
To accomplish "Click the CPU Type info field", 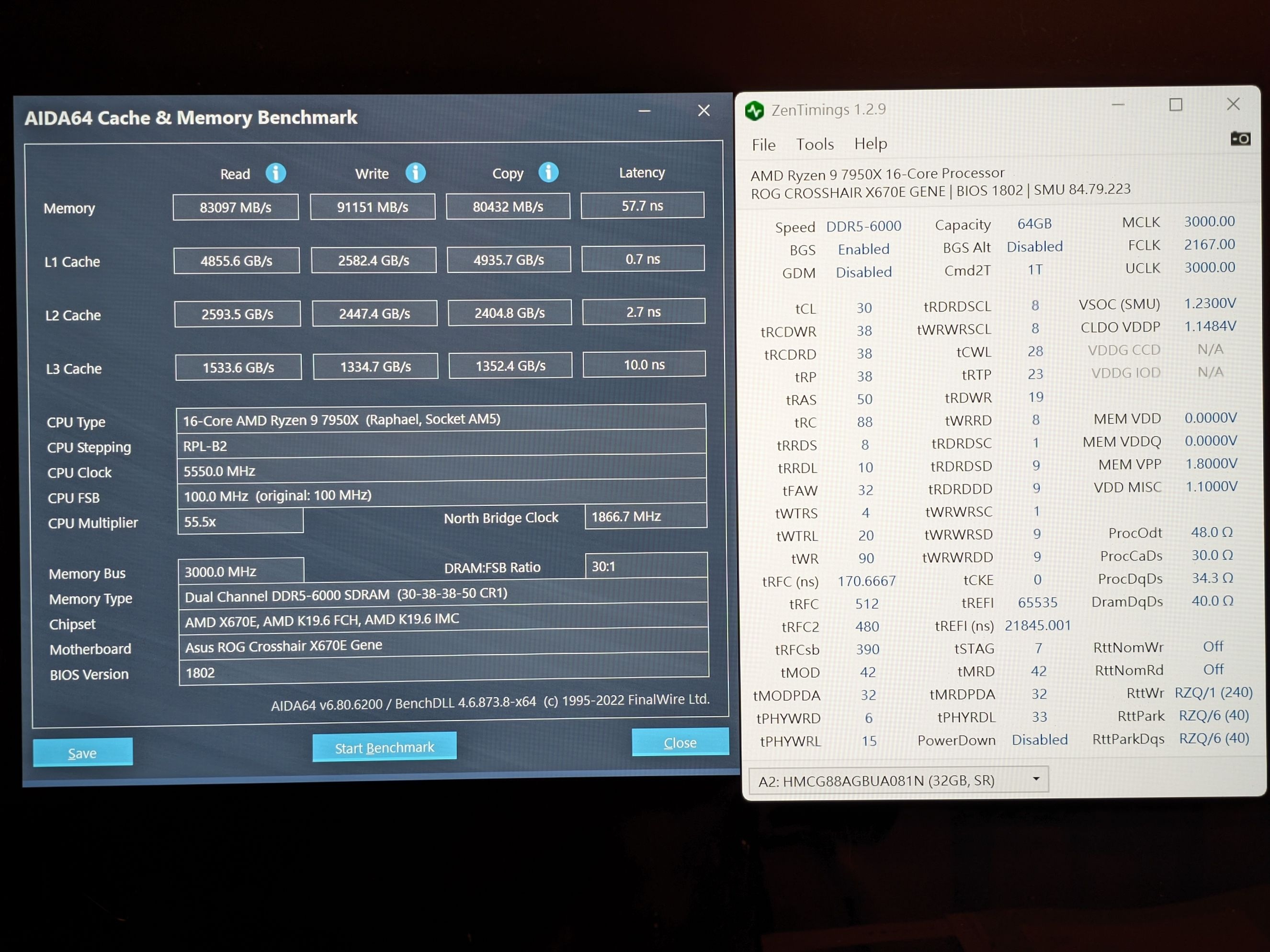I will (441, 419).
